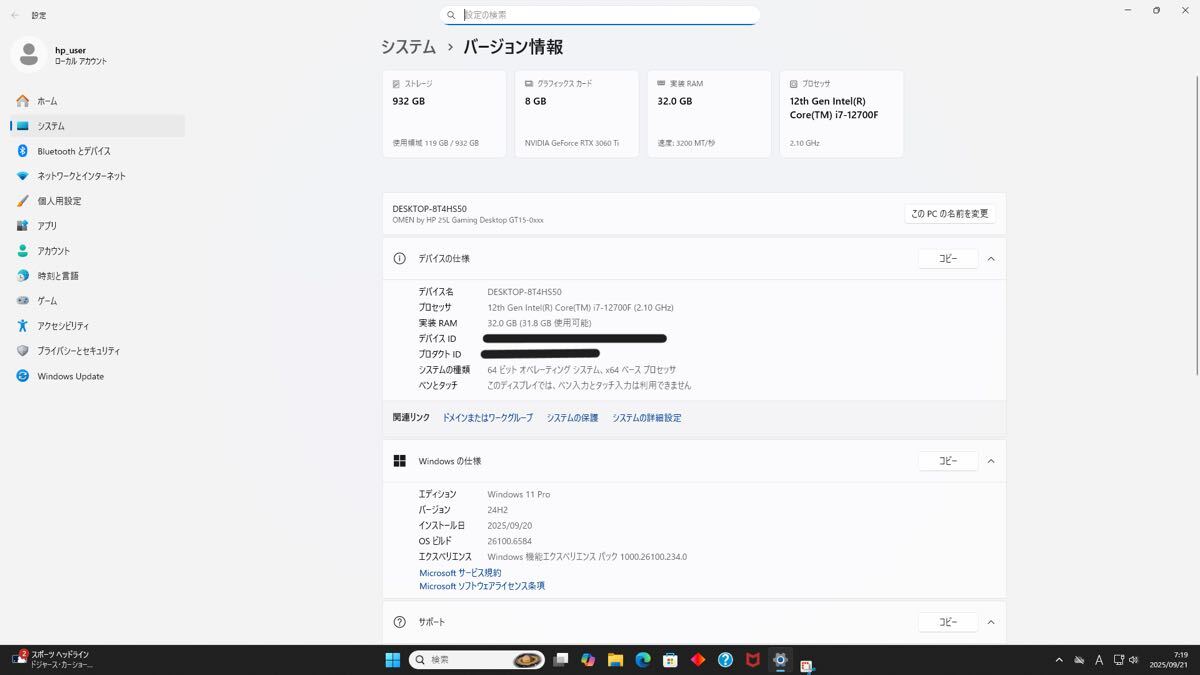Open the ストレージ 932 GB card
This screenshot has width=1200, height=675.
[x=444, y=114]
